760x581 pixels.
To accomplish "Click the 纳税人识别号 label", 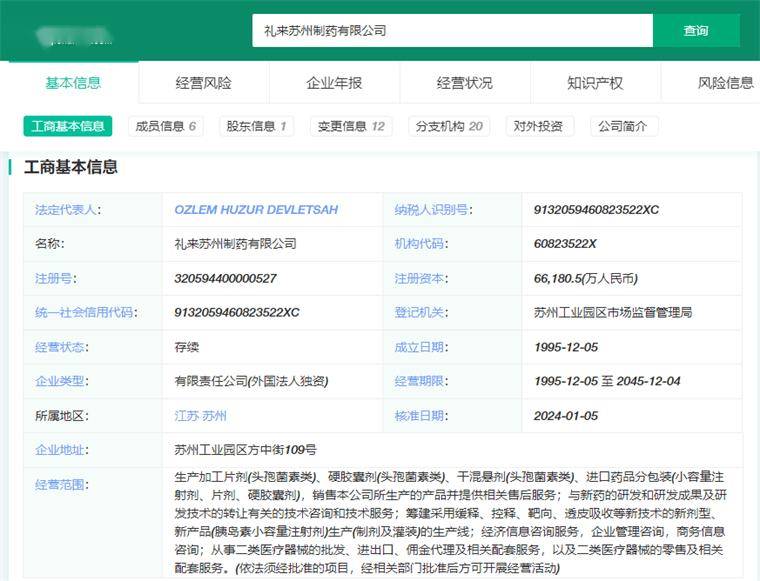I will 433,210.
